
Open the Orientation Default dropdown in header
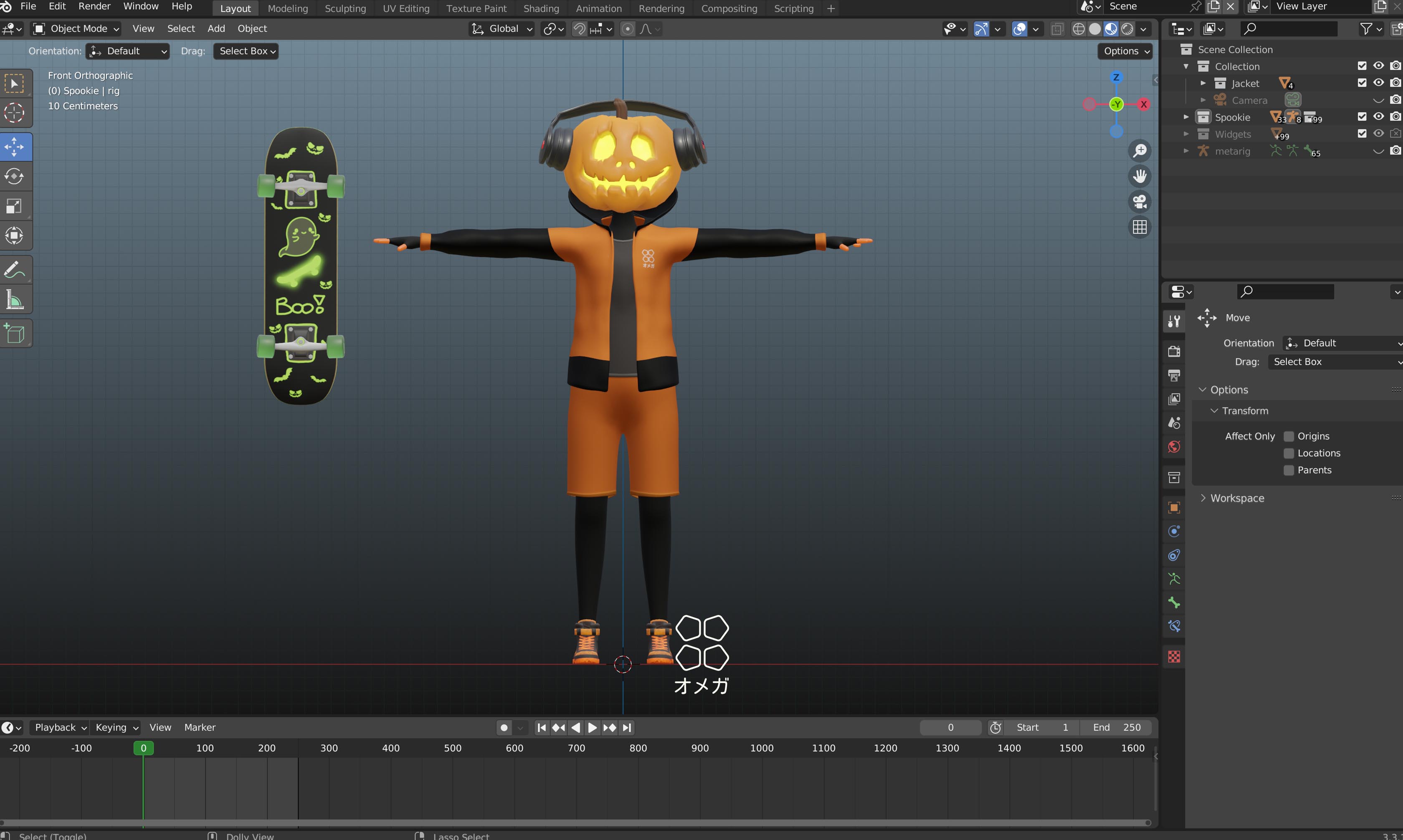(127, 51)
